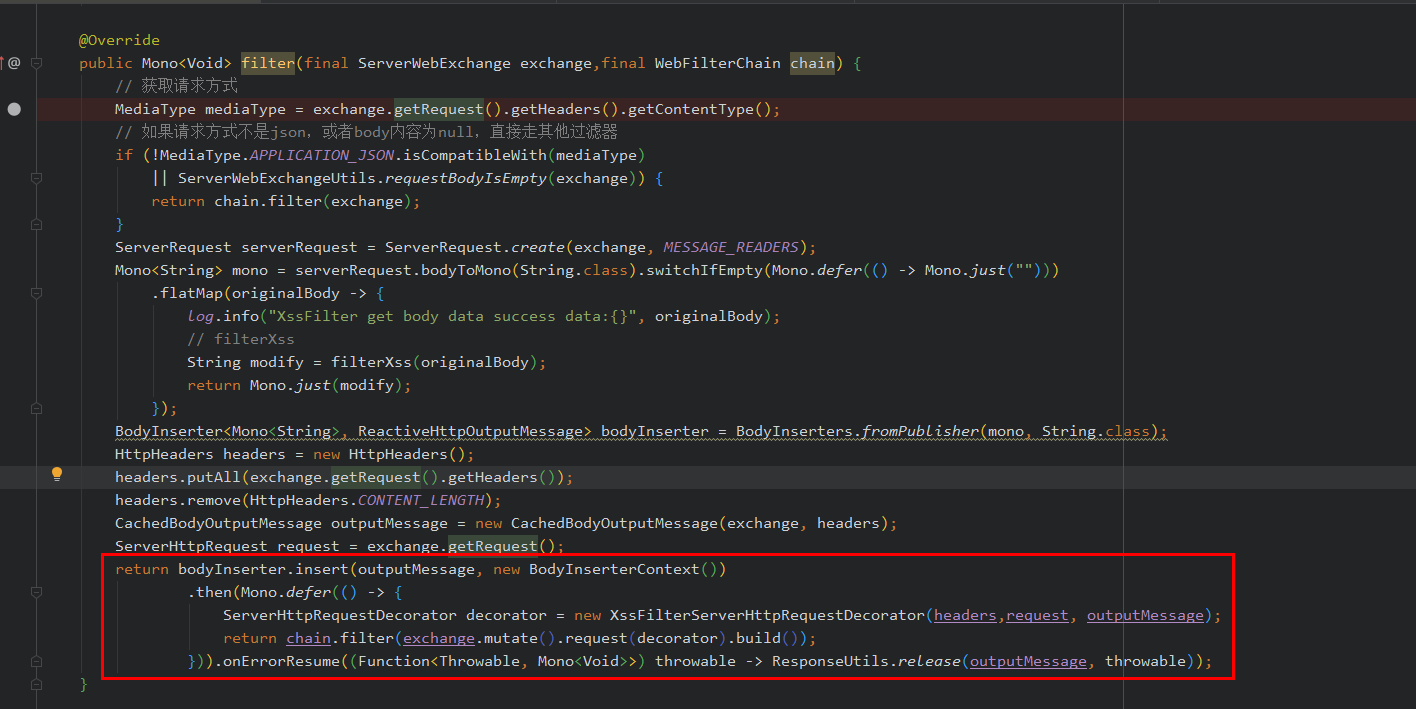The height and width of the screenshot is (709, 1416).
Task: Click requestBodyIsEmpty method call
Action: pyautogui.click(x=466, y=178)
